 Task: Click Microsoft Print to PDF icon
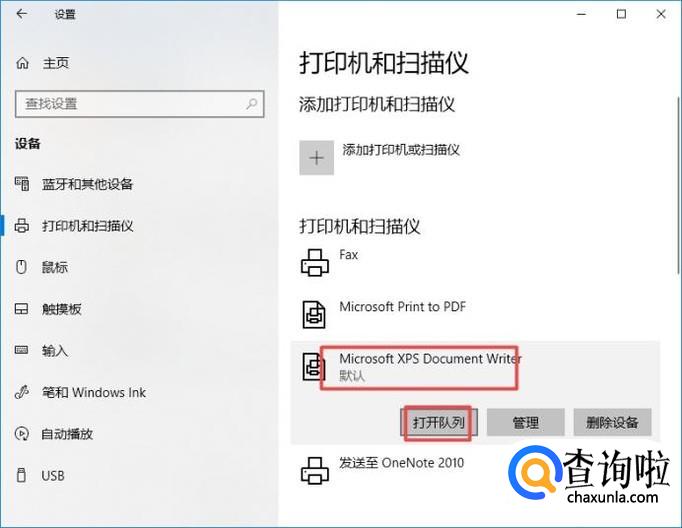(x=314, y=314)
